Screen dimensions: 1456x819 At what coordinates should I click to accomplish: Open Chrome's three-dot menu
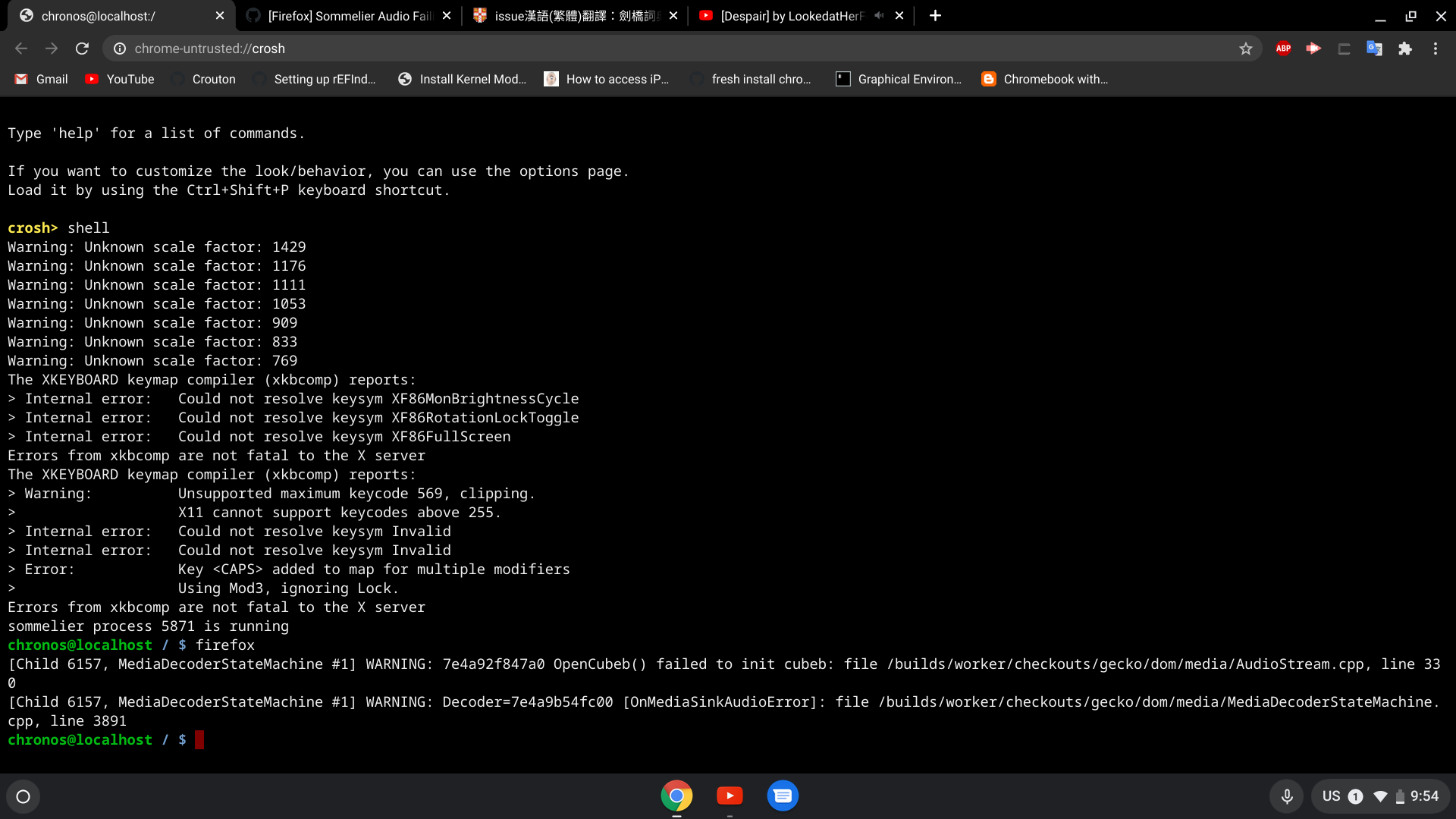tap(1436, 48)
